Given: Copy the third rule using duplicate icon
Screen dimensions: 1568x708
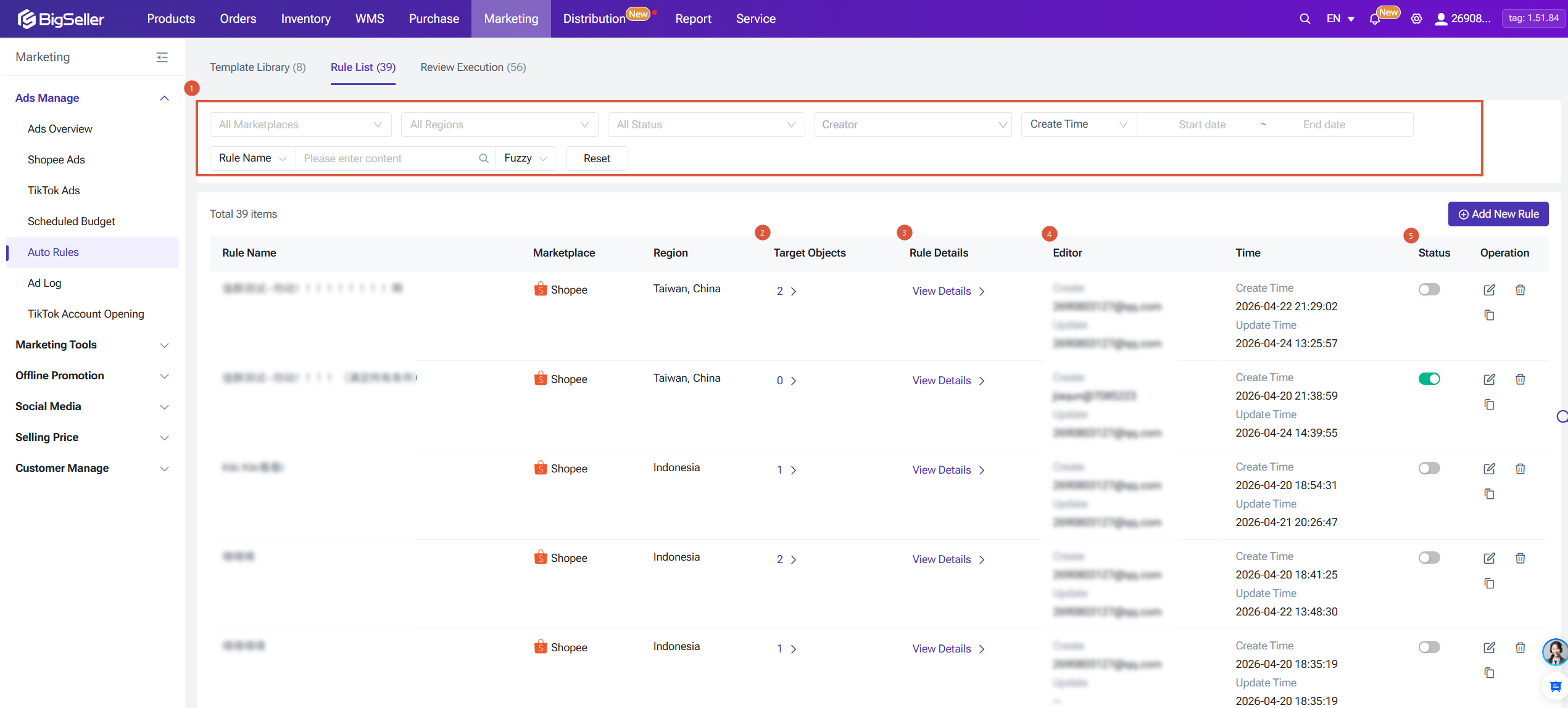Looking at the screenshot, I should 1489,494.
